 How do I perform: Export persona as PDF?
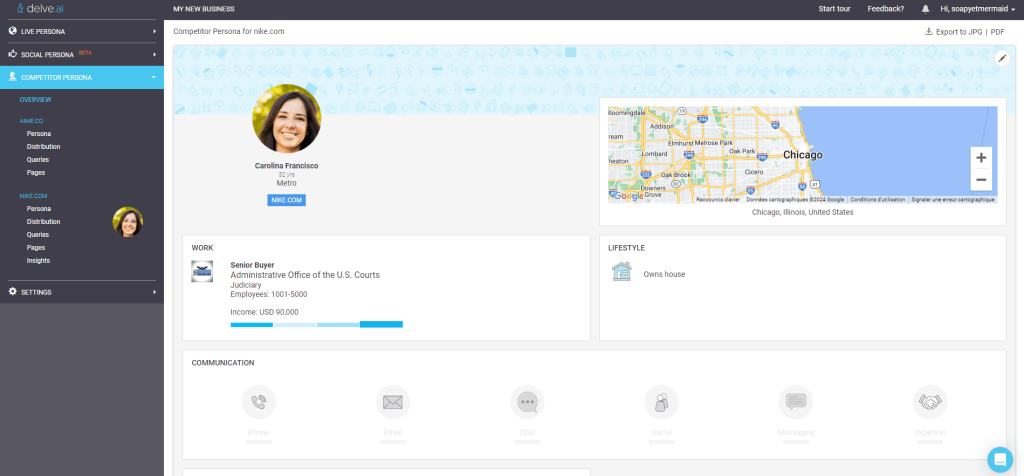coord(997,31)
